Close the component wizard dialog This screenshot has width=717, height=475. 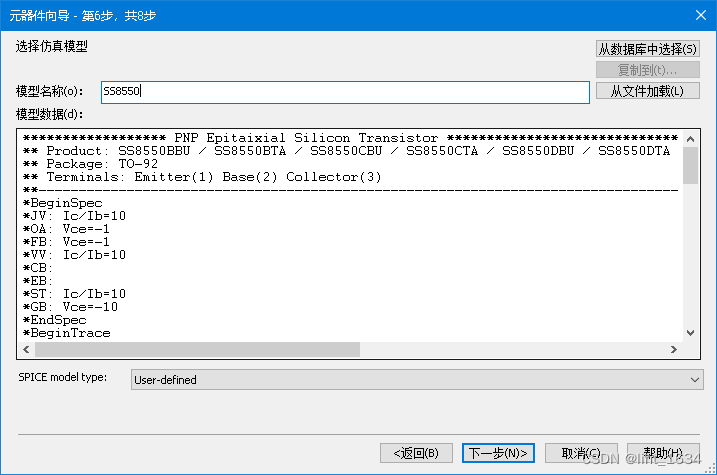click(x=701, y=15)
